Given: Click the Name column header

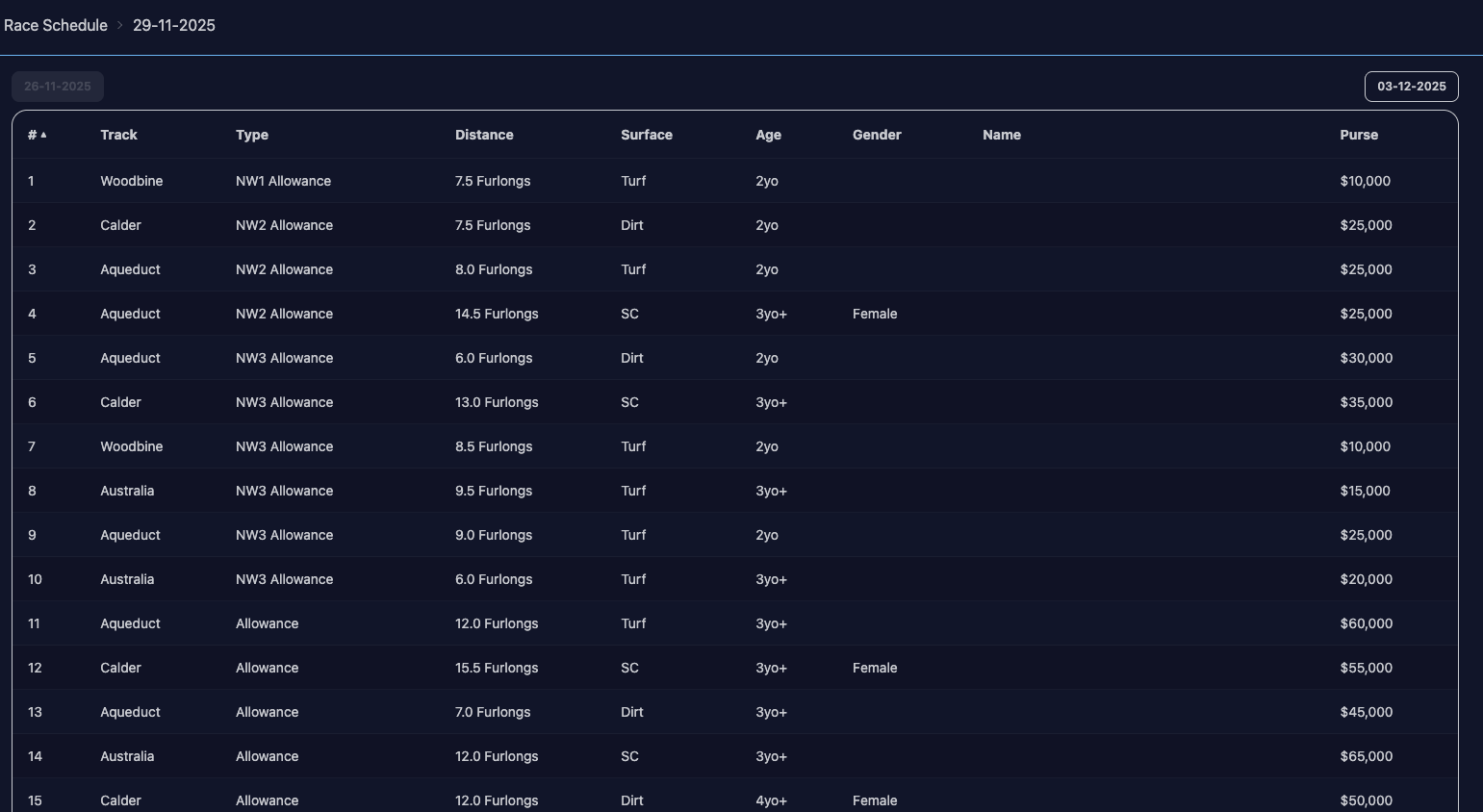Looking at the screenshot, I should [x=1002, y=135].
